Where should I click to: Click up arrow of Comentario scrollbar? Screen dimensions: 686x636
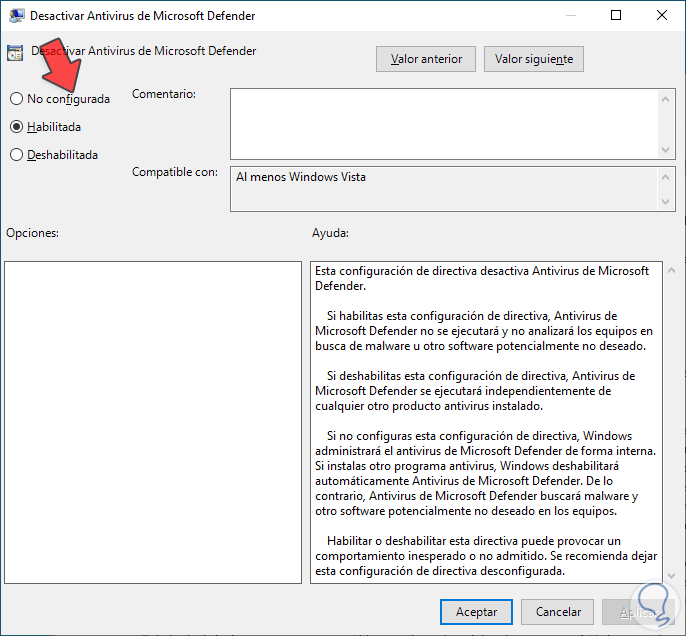click(665, 99)
